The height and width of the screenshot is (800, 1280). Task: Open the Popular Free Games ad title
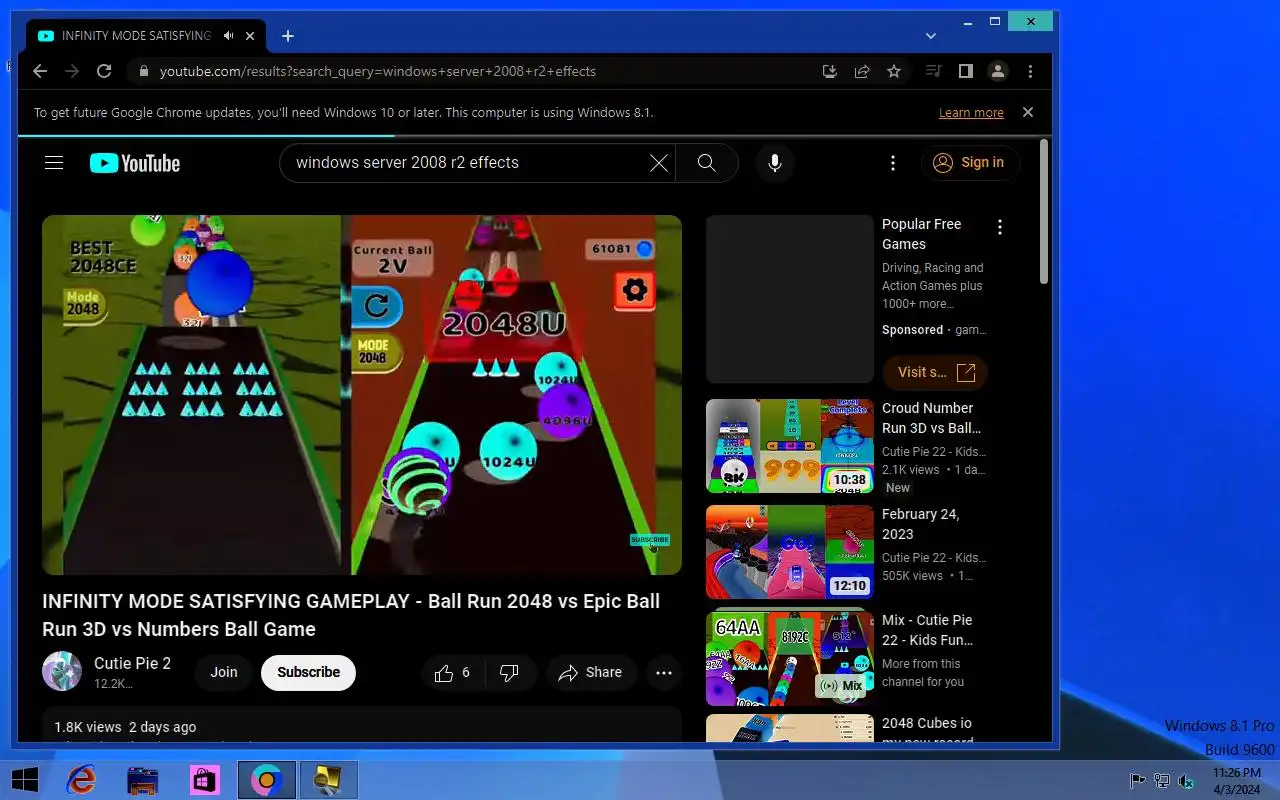[x=921, y=234]
